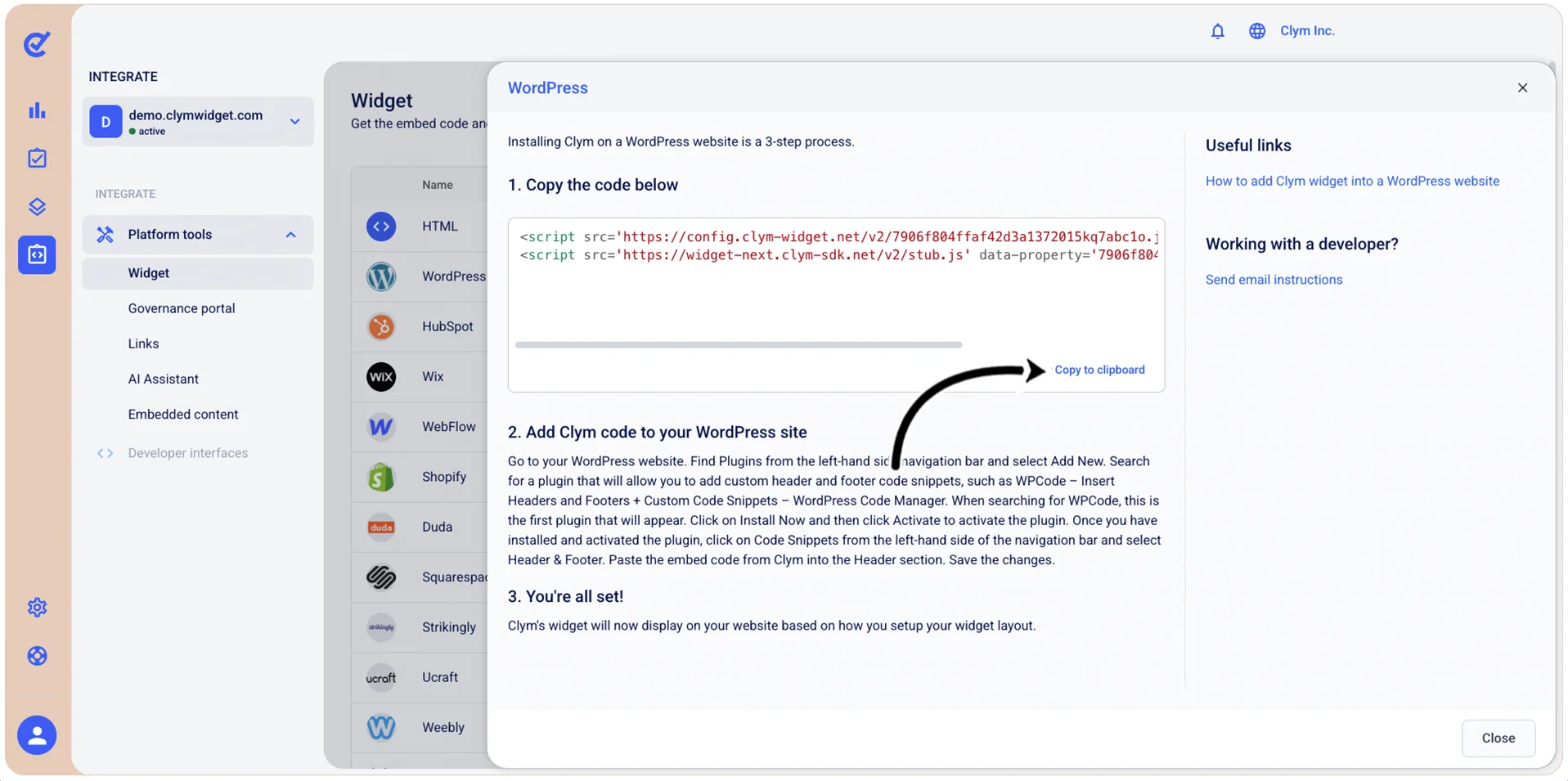Click the Clym Inc. account name
This screenshot has width=1568, height=781.
click(x=1306, y=31)
